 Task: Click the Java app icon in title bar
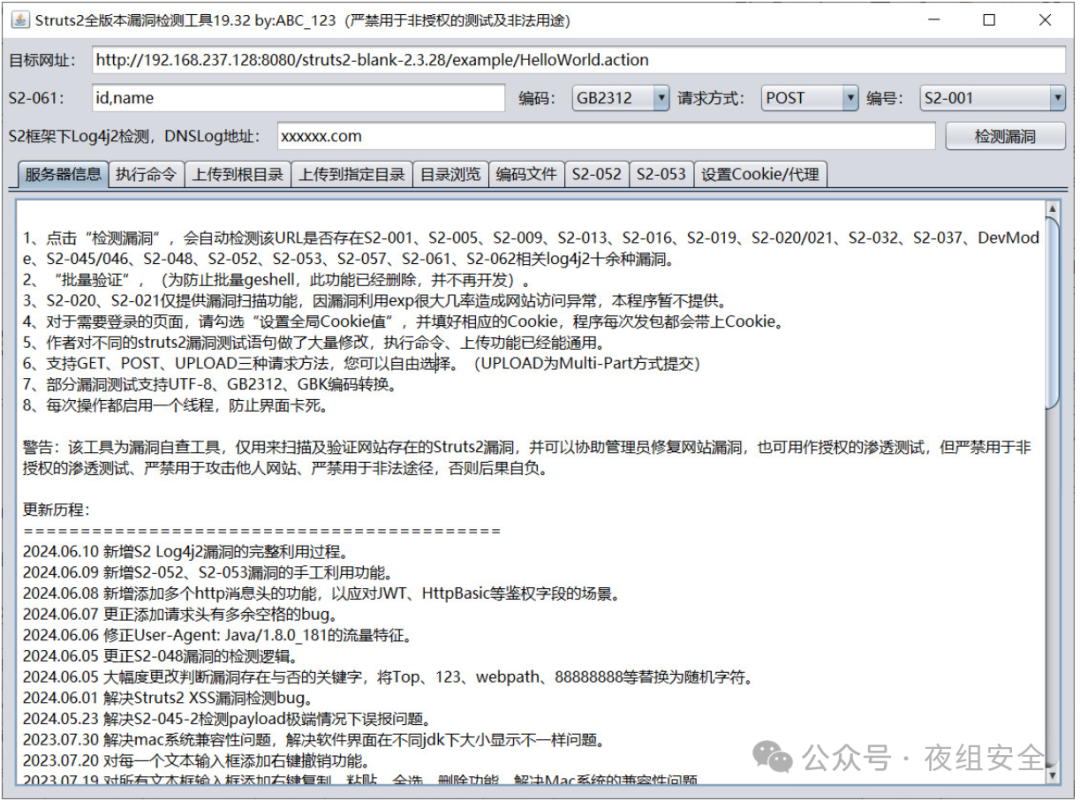(20, 20)
